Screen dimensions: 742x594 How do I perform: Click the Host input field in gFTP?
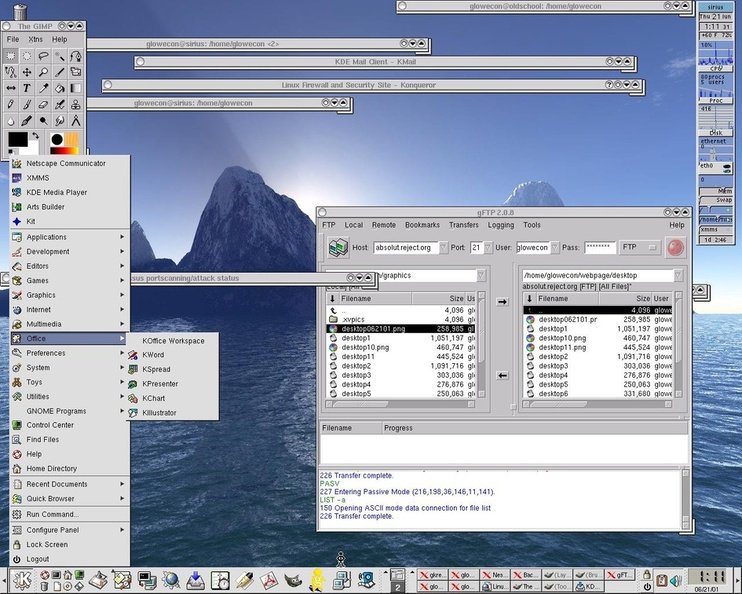tap(406, 248)
